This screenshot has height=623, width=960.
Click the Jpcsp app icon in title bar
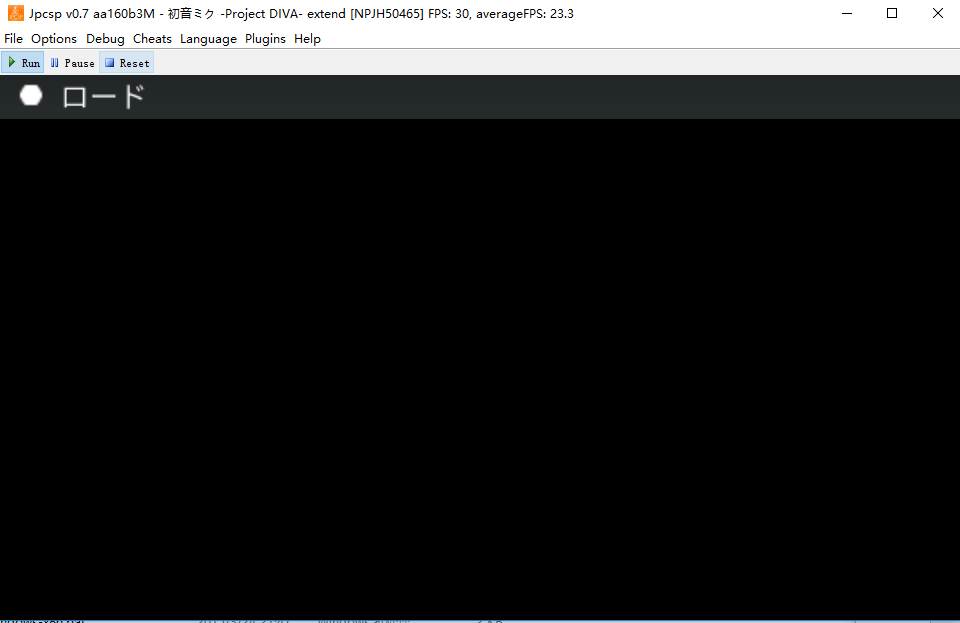[16, 13]
